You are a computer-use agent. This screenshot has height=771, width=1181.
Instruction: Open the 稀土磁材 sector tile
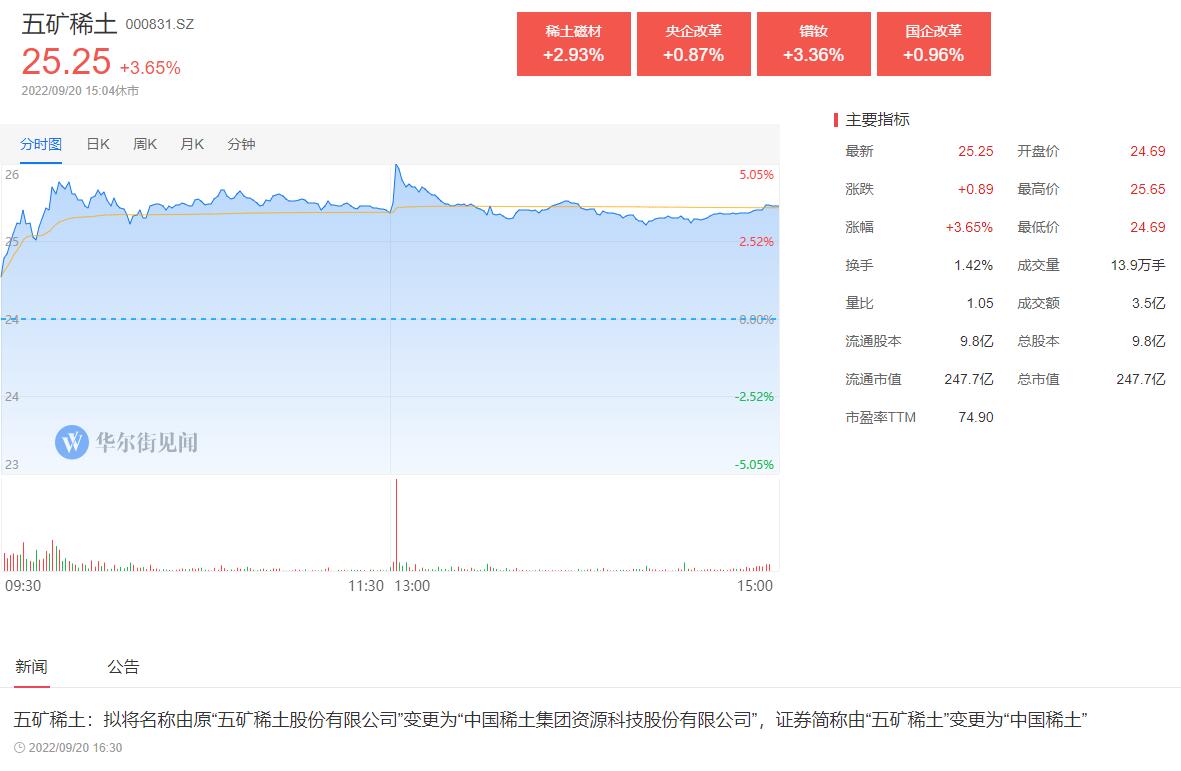[573, 44]
